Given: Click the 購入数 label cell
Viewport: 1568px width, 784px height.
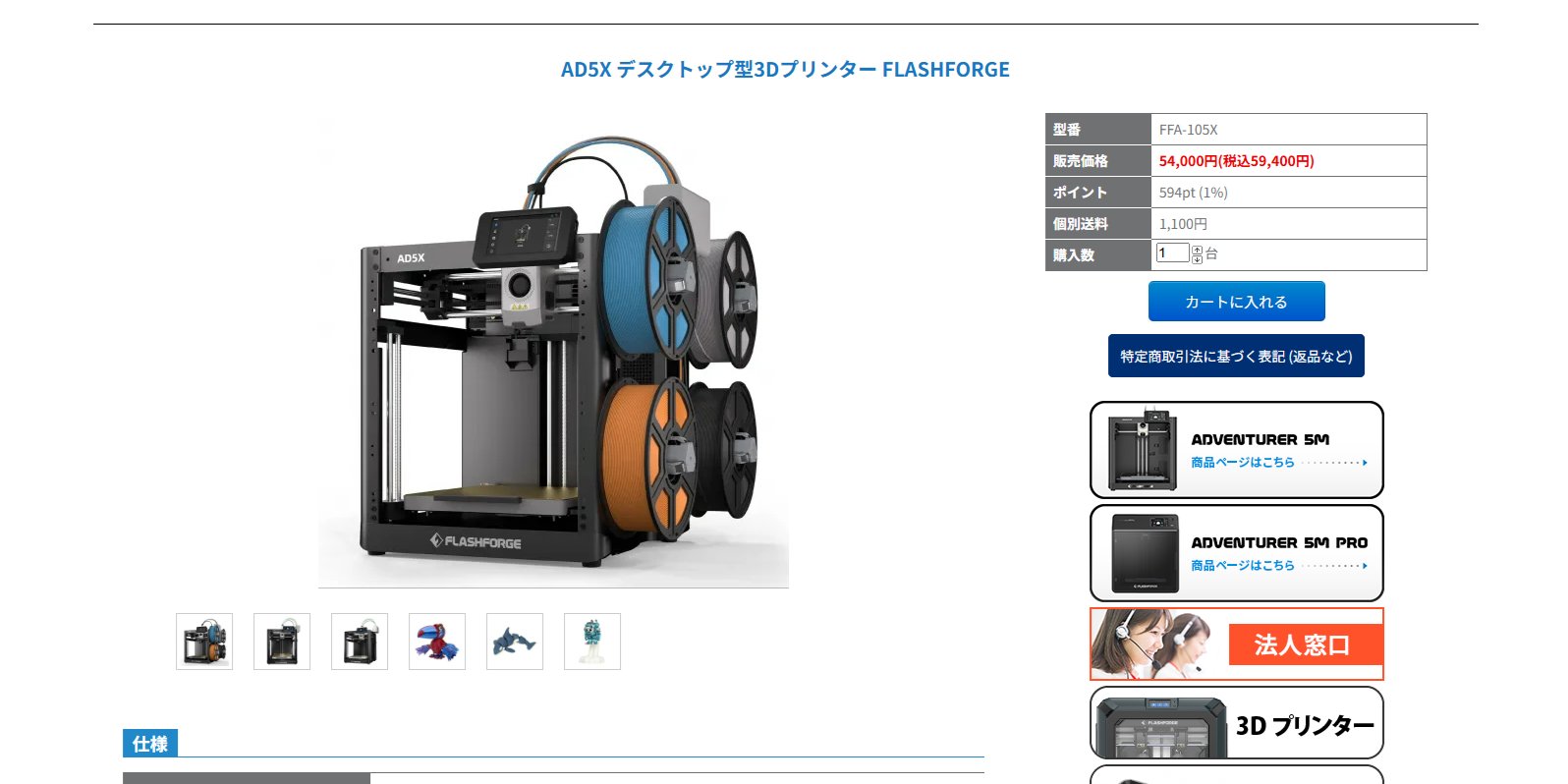Looking at the screenshot, I should [x=1098, y=255].
